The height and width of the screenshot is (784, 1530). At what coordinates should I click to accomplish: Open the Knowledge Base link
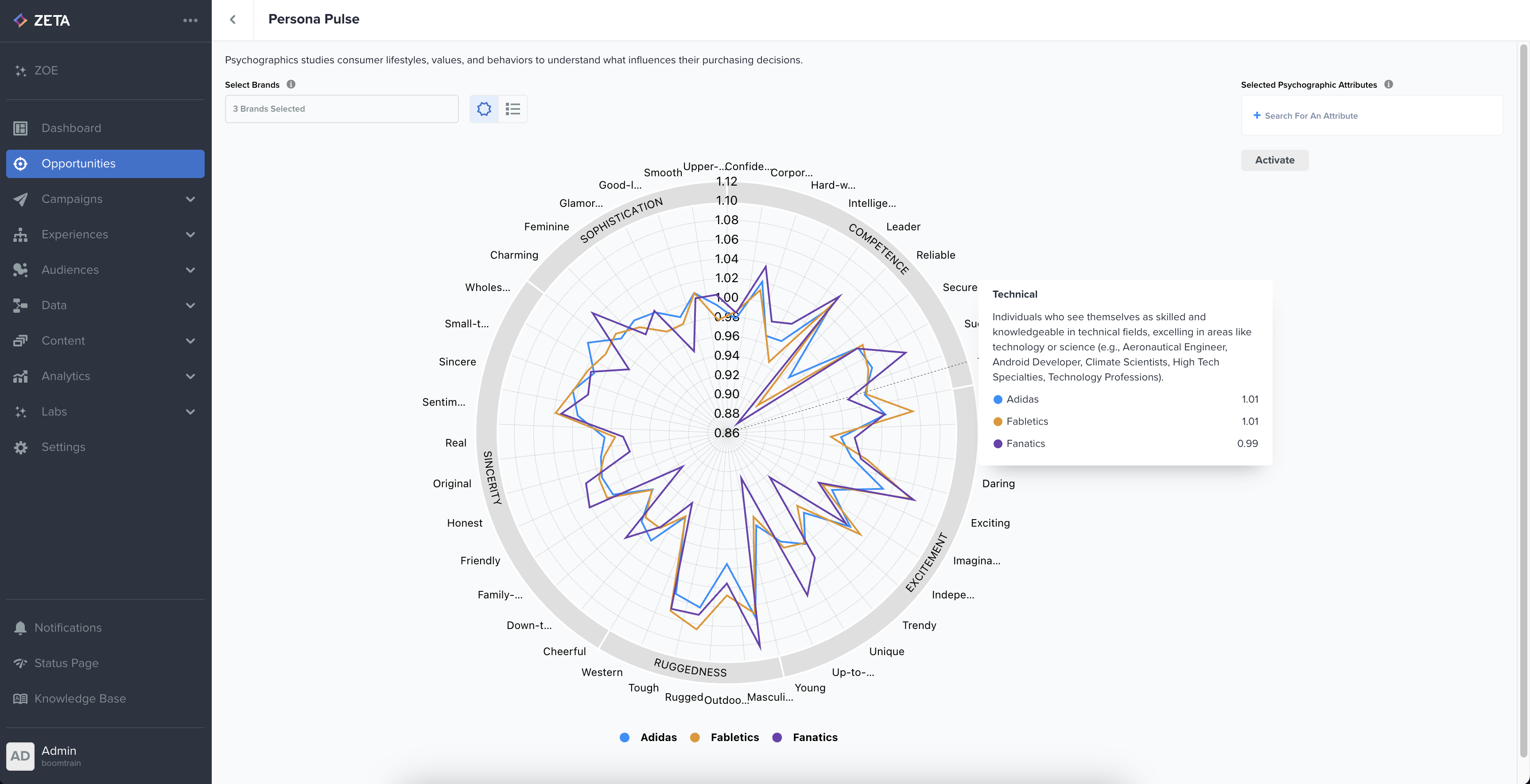tap(80, 699)
